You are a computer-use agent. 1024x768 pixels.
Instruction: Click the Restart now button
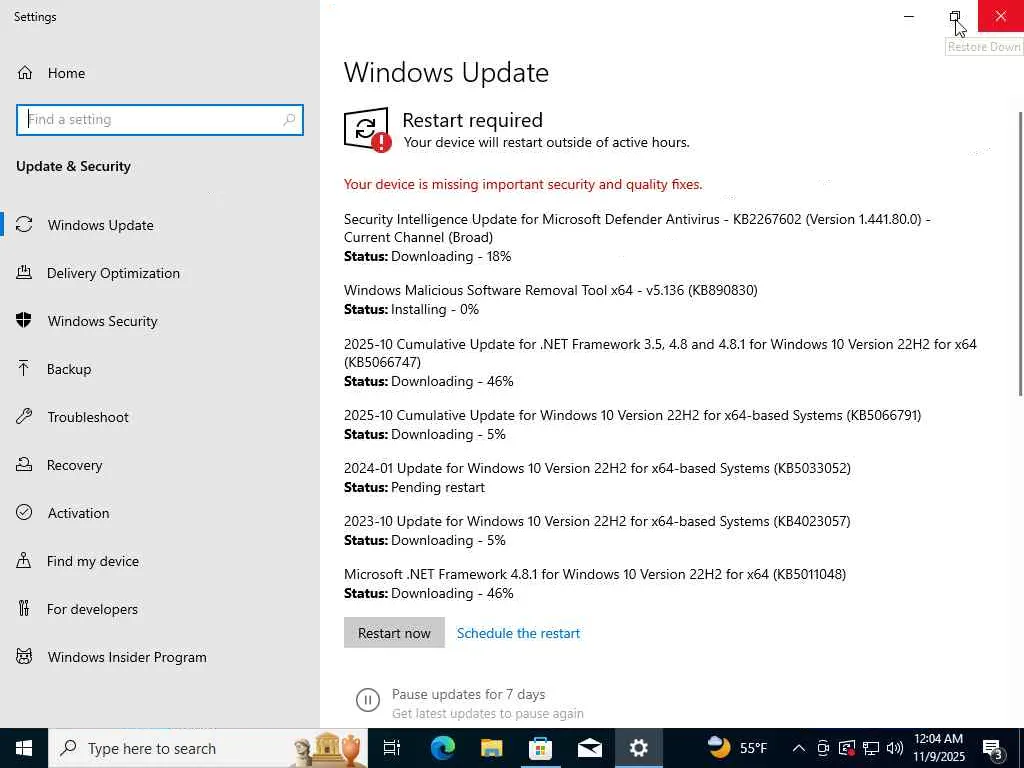pos(394,632)
